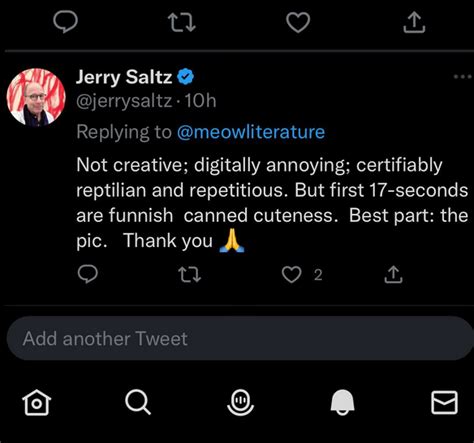Open the Spaces microphone tab

coord(240,402)
